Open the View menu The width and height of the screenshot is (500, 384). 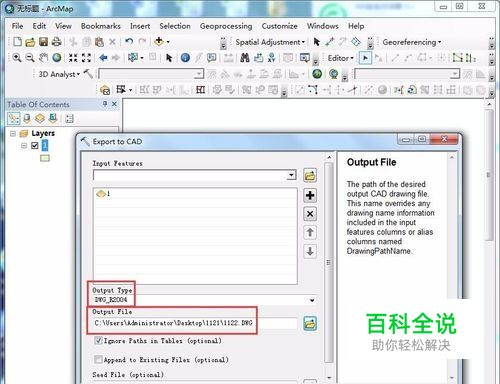[x=63, y=26]
